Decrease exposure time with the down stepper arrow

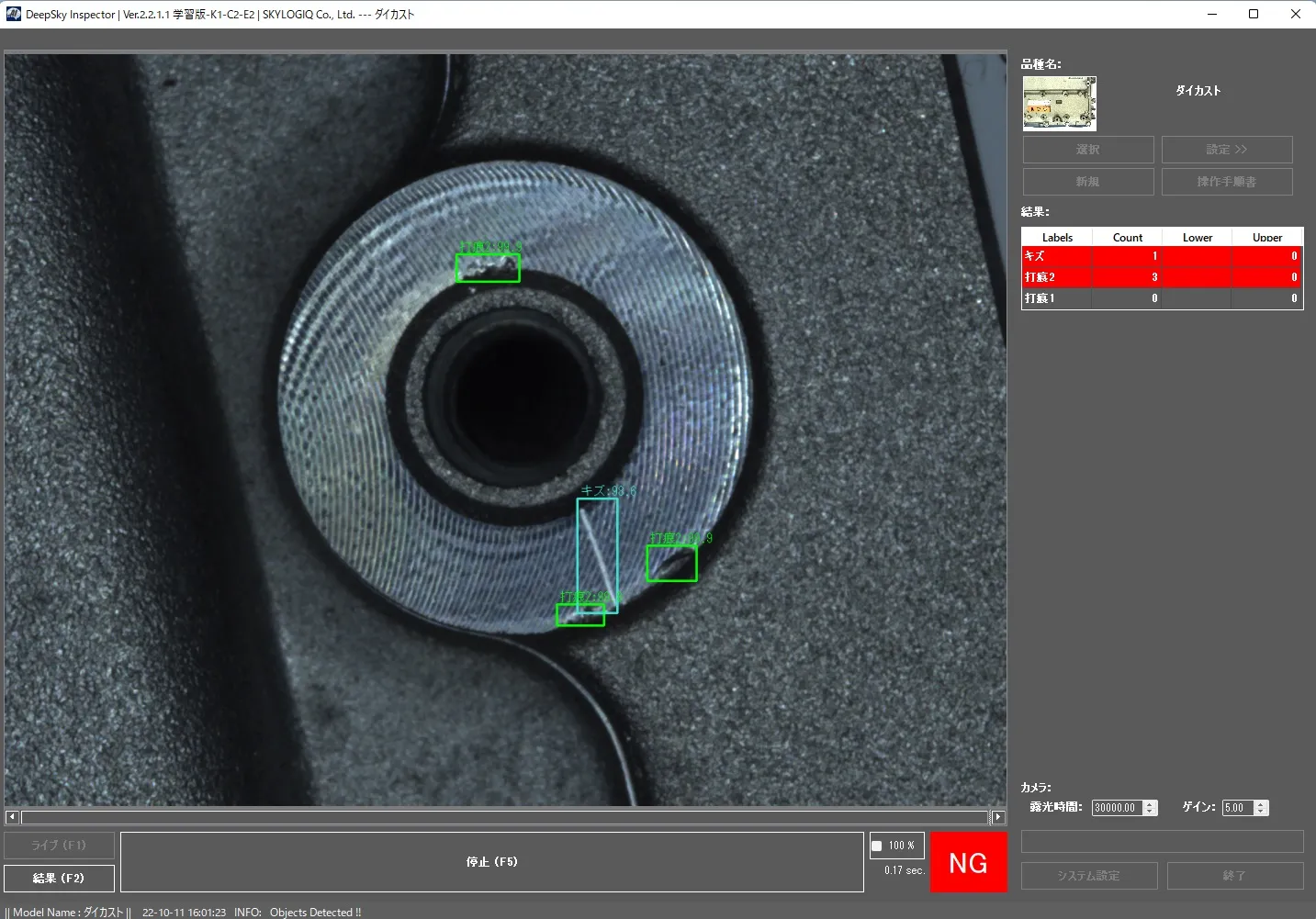(x=1151, y=812)
